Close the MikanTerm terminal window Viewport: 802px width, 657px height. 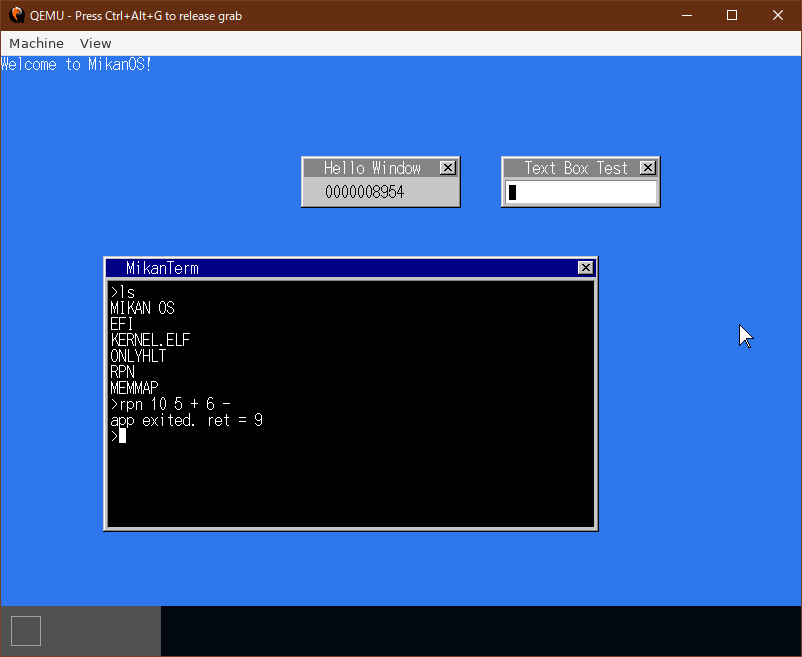(585, 267)
